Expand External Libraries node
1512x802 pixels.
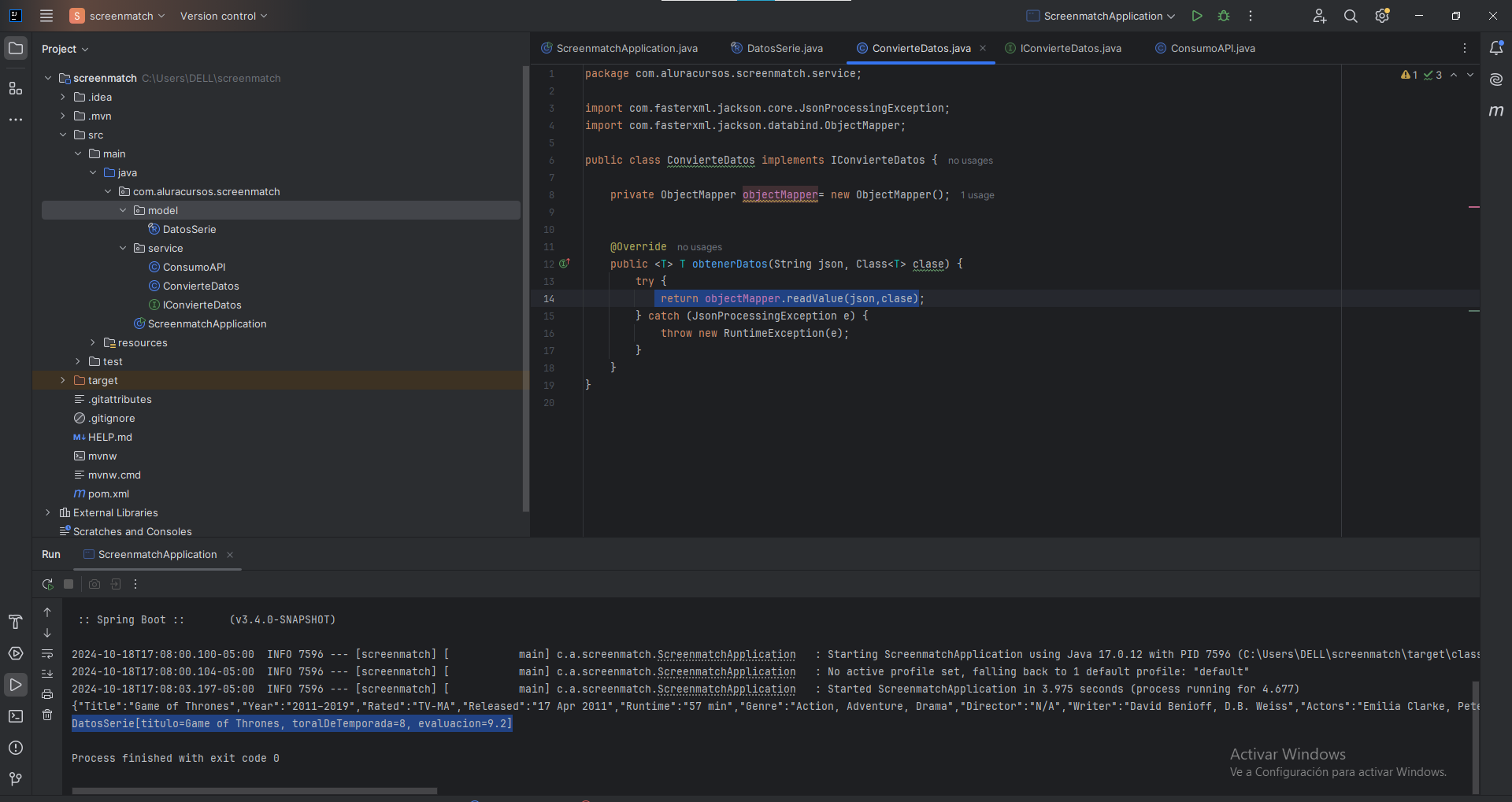(x=48, y=512)
